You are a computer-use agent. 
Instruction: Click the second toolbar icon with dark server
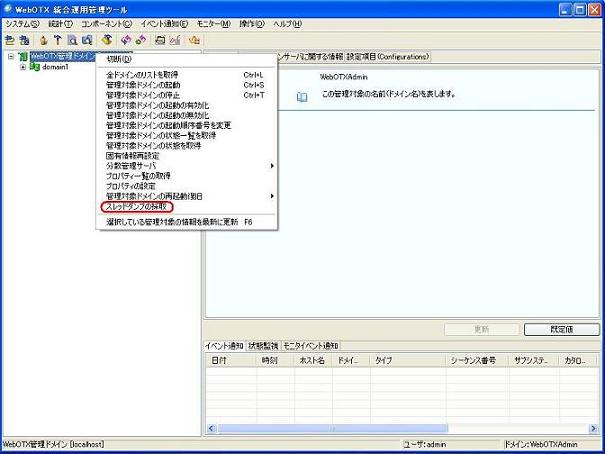point(24,40)
